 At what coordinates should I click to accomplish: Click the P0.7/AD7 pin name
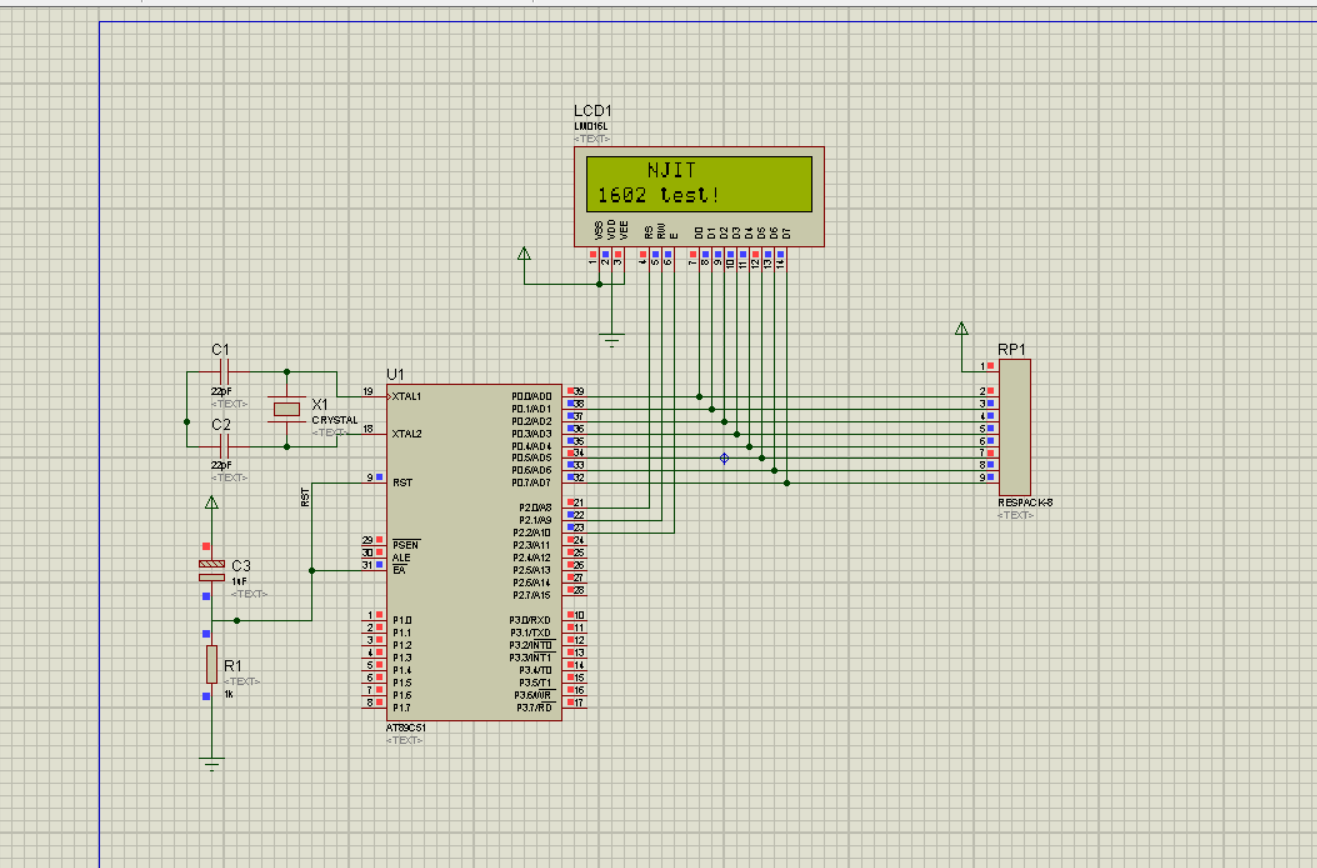tap(532, 483)
